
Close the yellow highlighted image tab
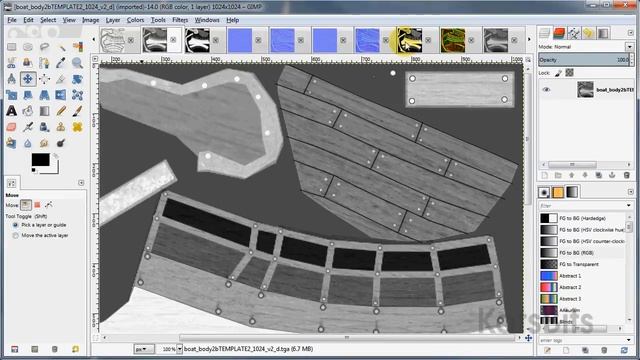tap(428, 40)
